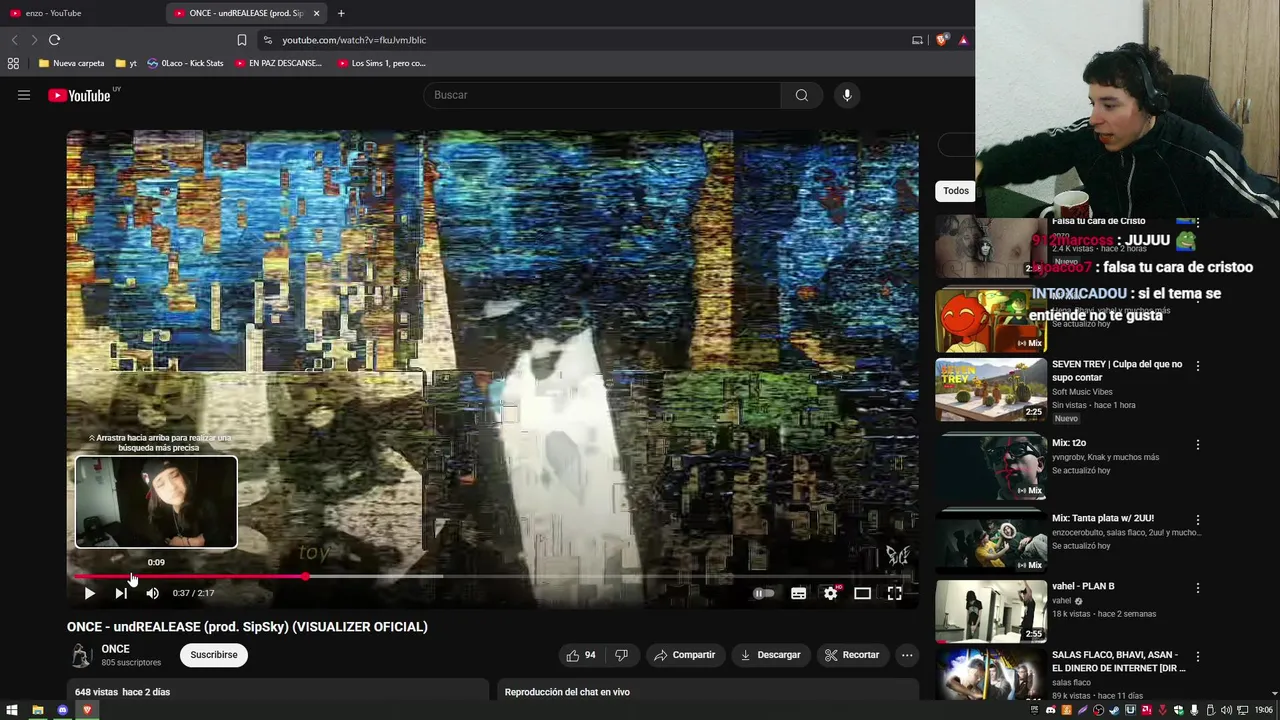Screen dimensions: 1280x720
Task: Play the paused video
Action: 89,593
